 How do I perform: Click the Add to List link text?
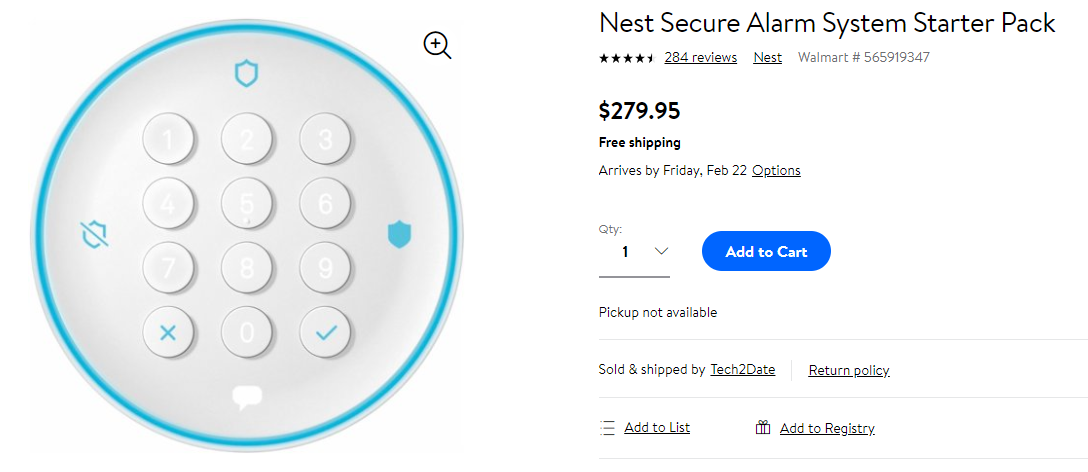click(x=657, y=428)
